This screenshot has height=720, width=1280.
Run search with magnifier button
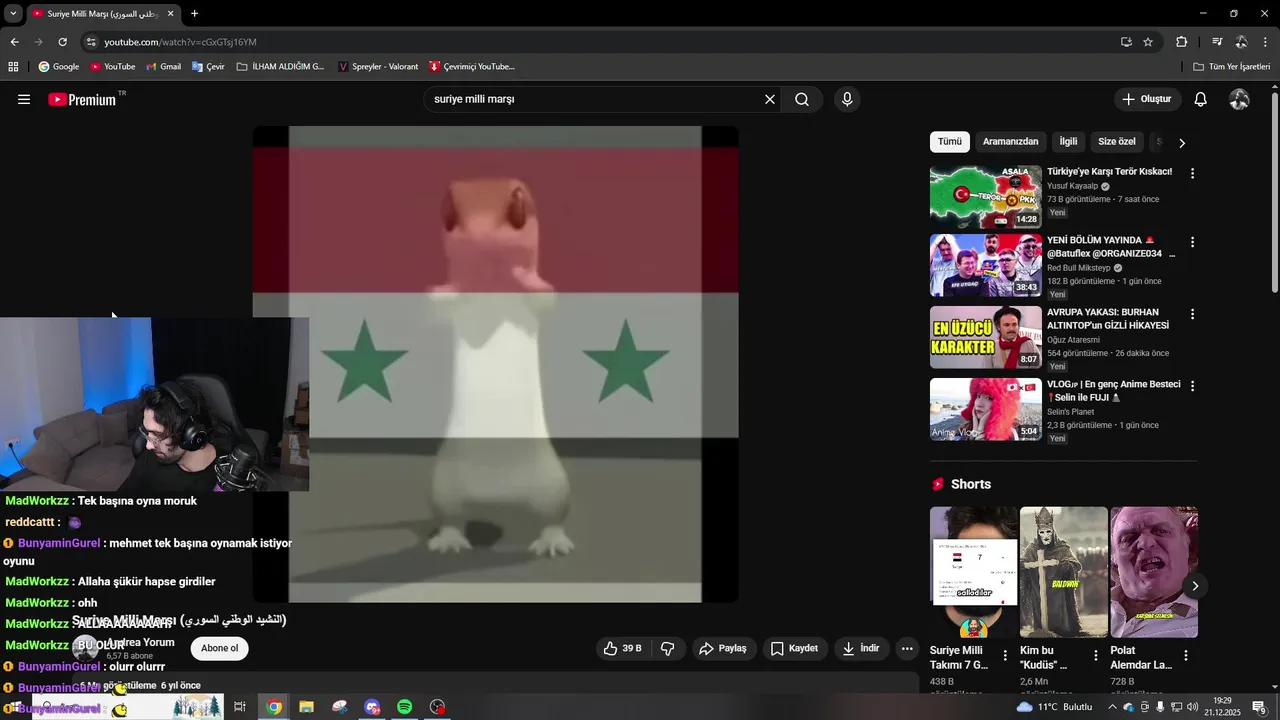(802, 99)
